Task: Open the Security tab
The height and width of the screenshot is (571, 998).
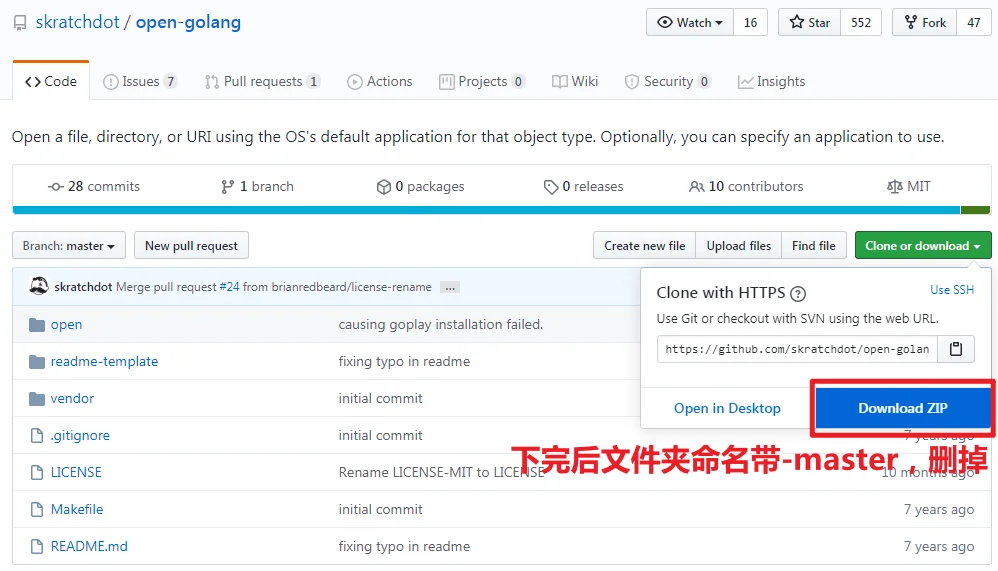Action: click(x=668, y=81)
